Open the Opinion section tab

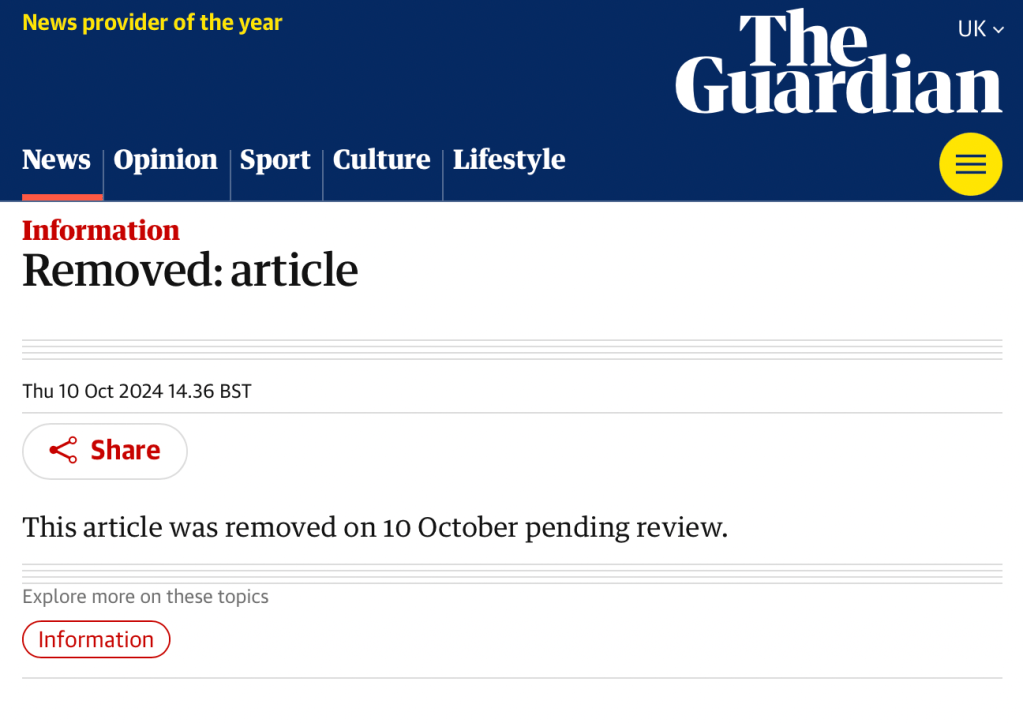[x=165, y=160]
